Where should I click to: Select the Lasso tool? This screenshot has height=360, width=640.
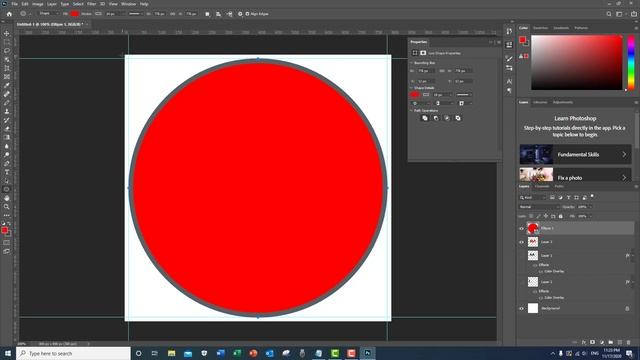7,51
